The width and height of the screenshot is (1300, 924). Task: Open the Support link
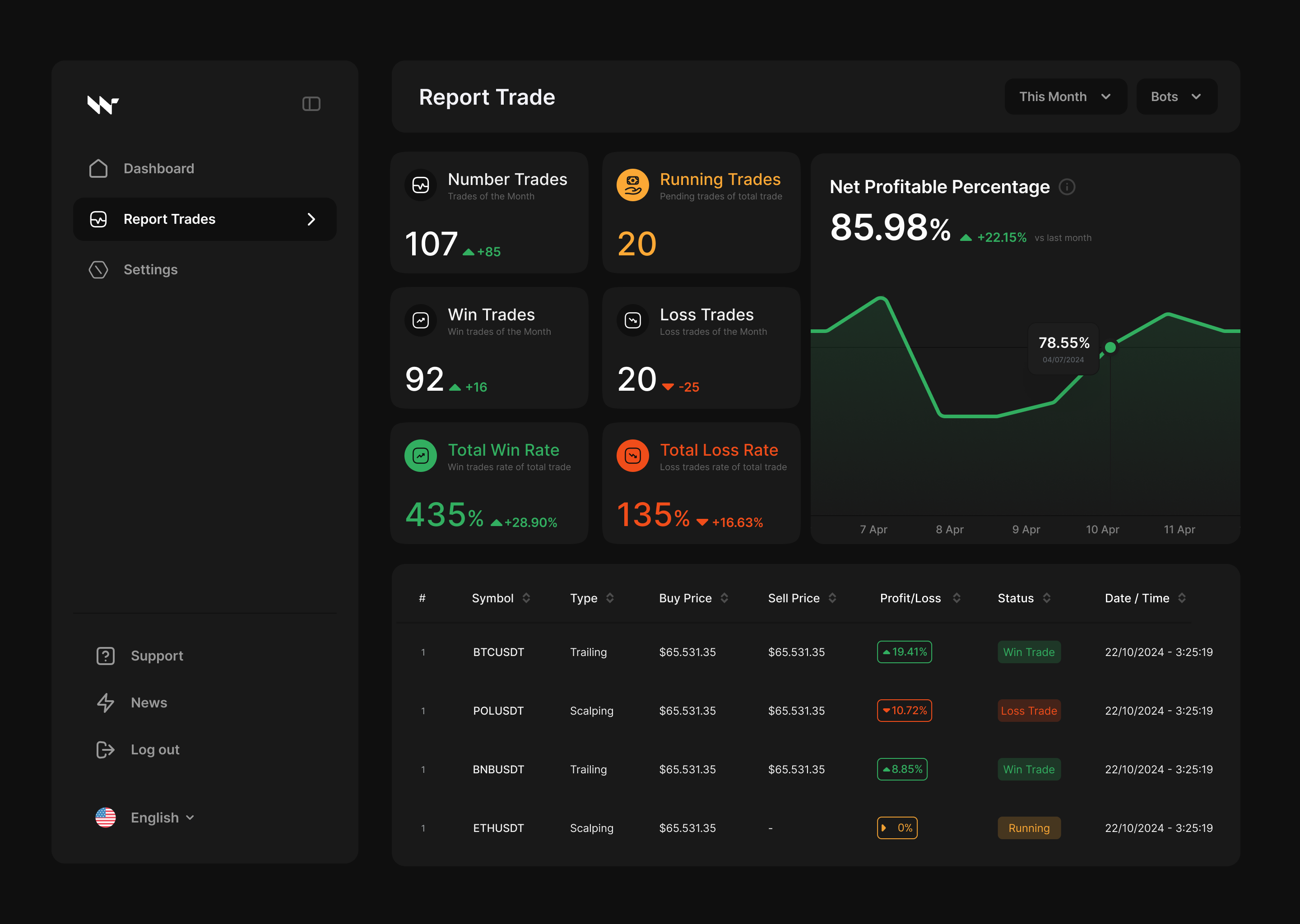pos(157,656)
